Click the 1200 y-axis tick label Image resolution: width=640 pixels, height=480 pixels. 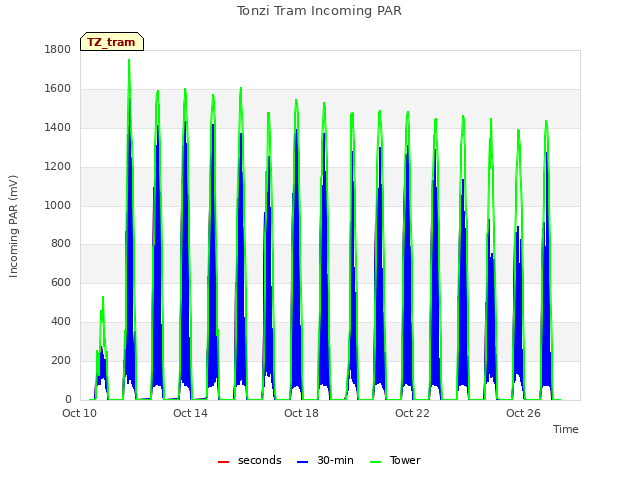[58, 167]
